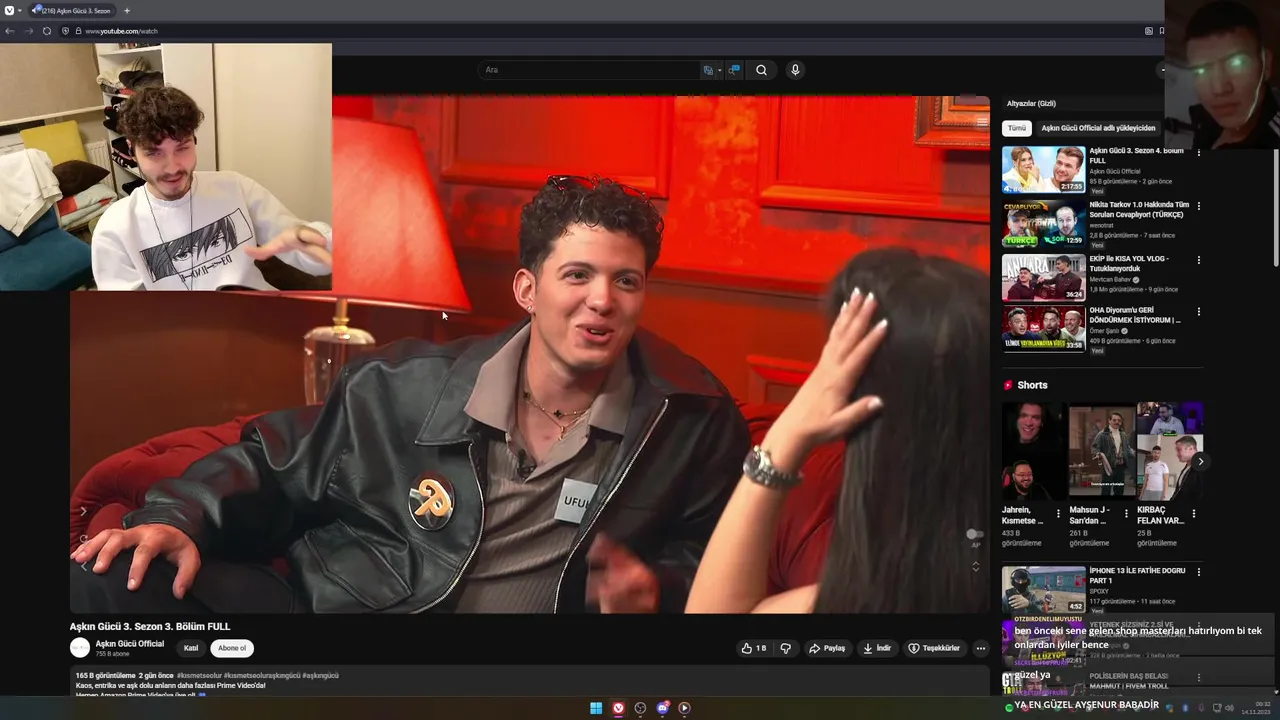Open options for Jahrein, Kısmetse Short
This screenshot has width=1280, height=720.
tap(1058, 513)
